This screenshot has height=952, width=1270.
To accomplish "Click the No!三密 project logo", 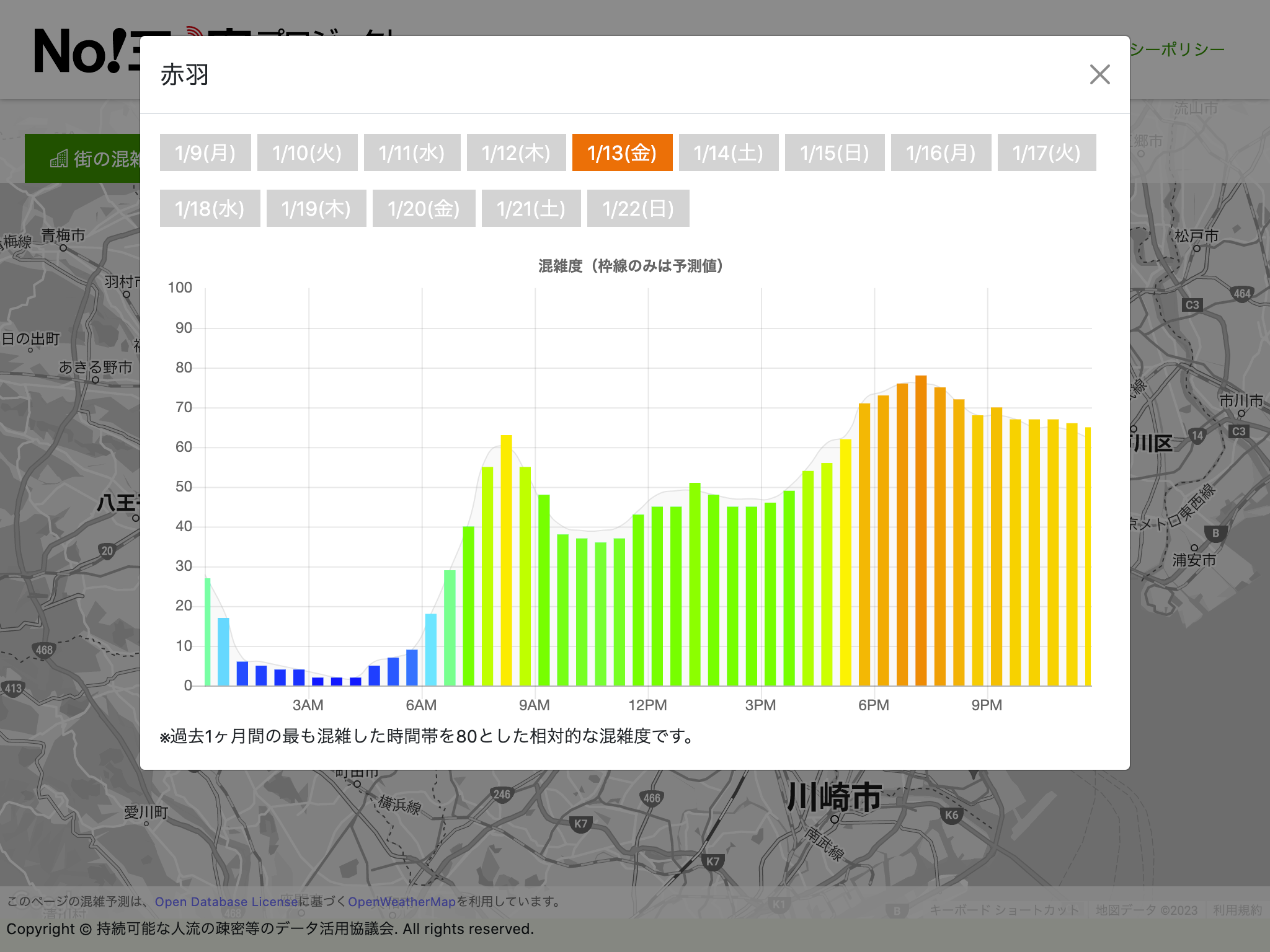I will tap(87, 51).
